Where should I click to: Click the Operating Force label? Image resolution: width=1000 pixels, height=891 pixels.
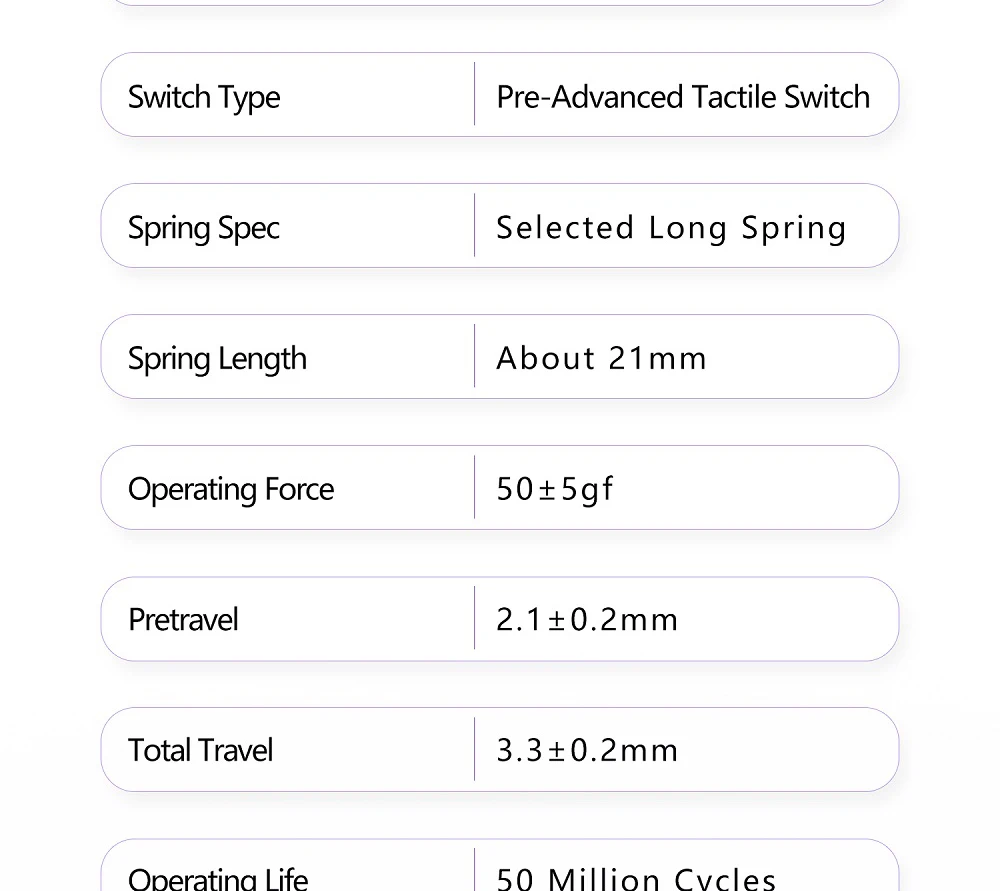231,490
